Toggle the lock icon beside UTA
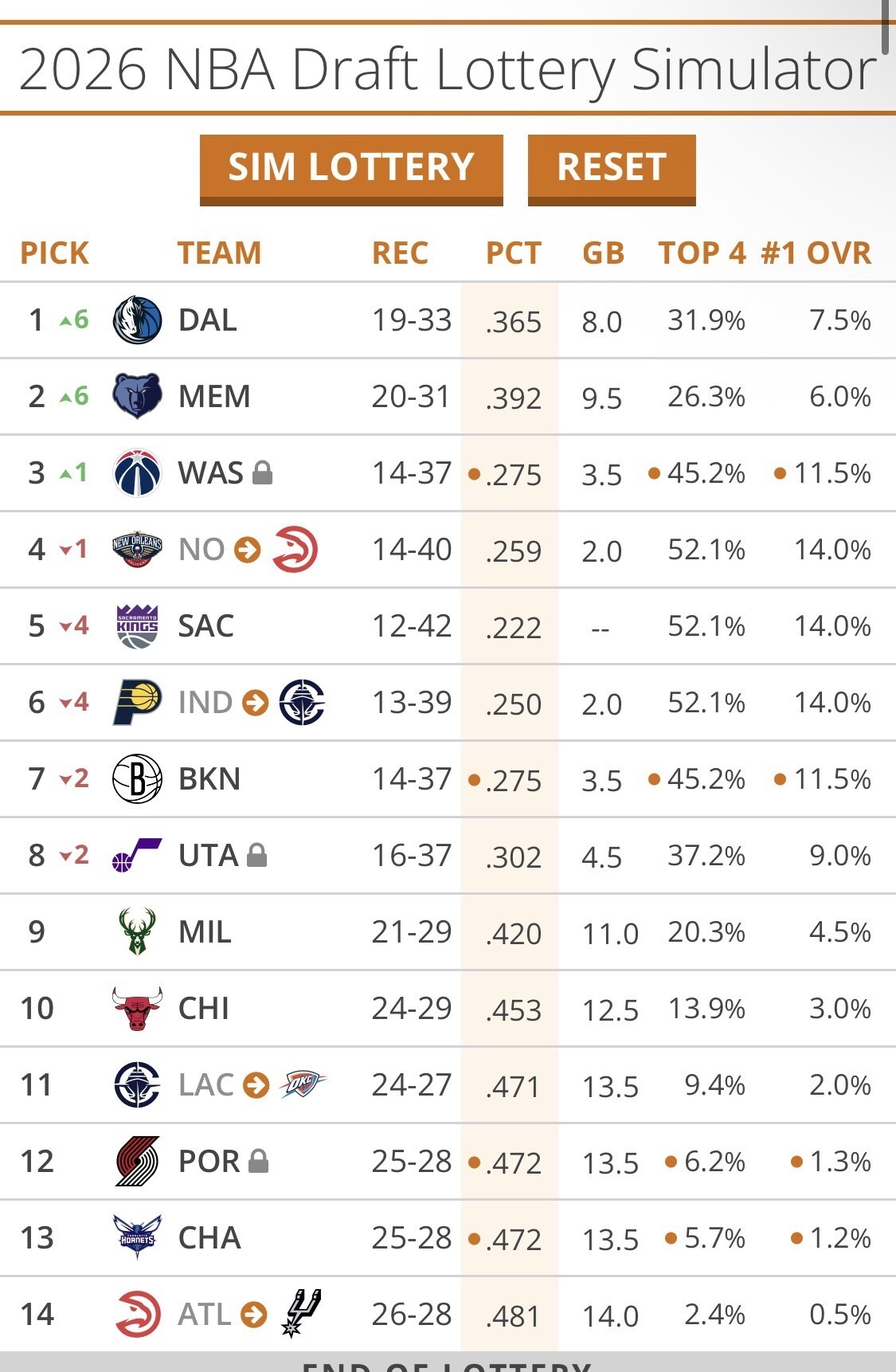The height and width of the screenshot is (1372, 896). point(256,856)
